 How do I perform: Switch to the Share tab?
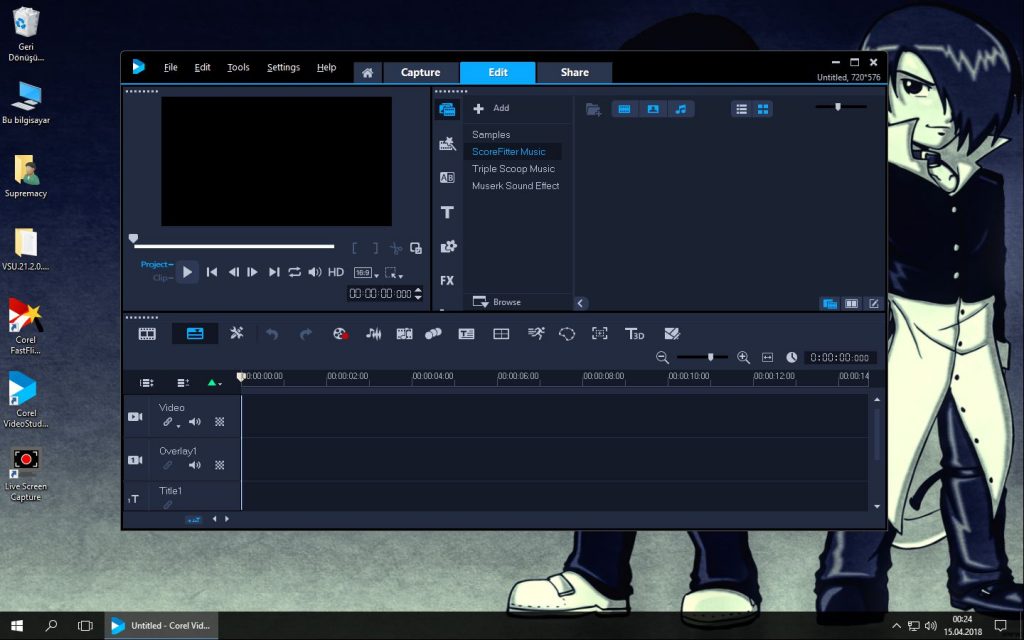575,72
